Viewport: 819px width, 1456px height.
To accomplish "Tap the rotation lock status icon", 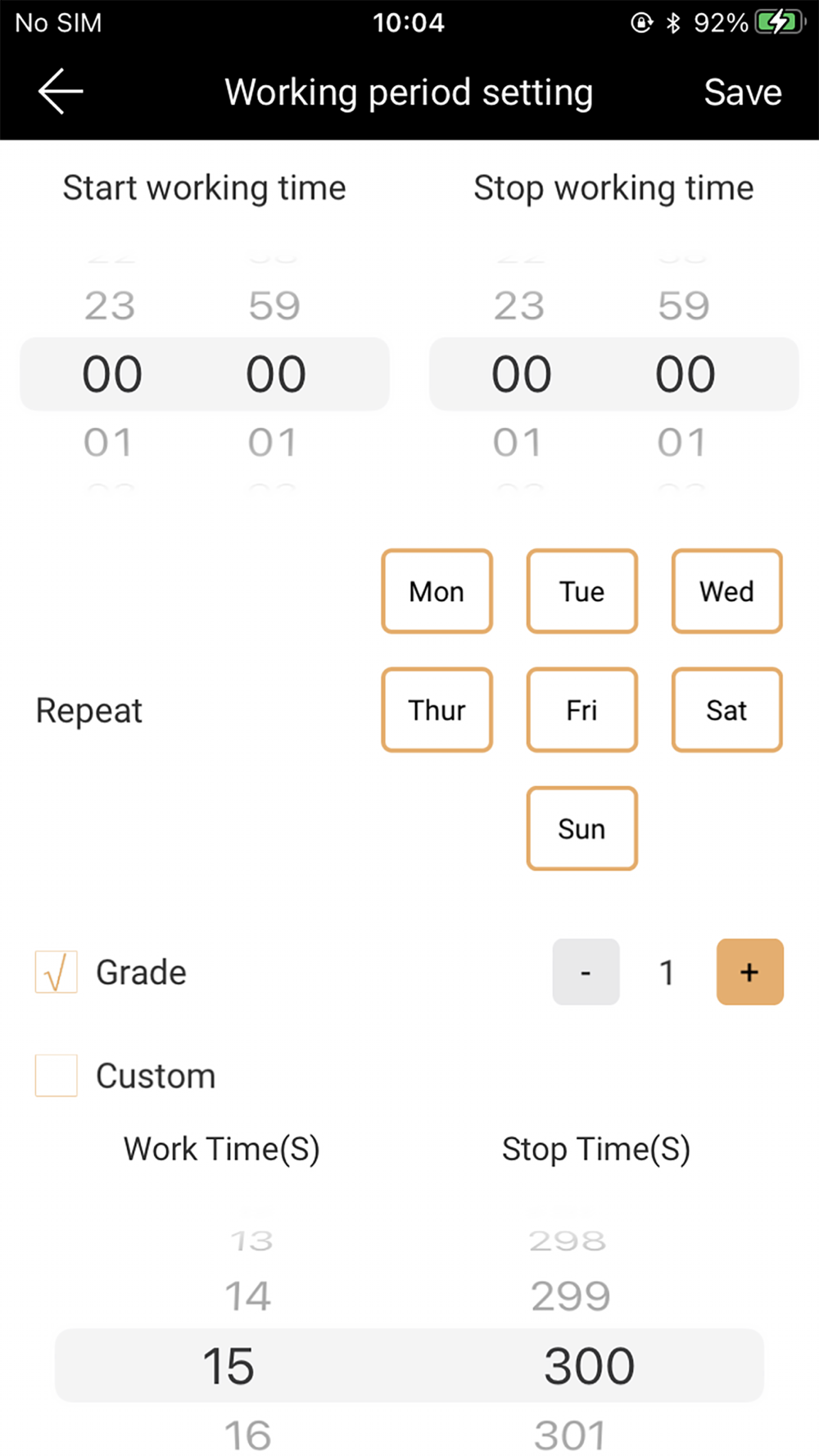I will tap(641, 23).
